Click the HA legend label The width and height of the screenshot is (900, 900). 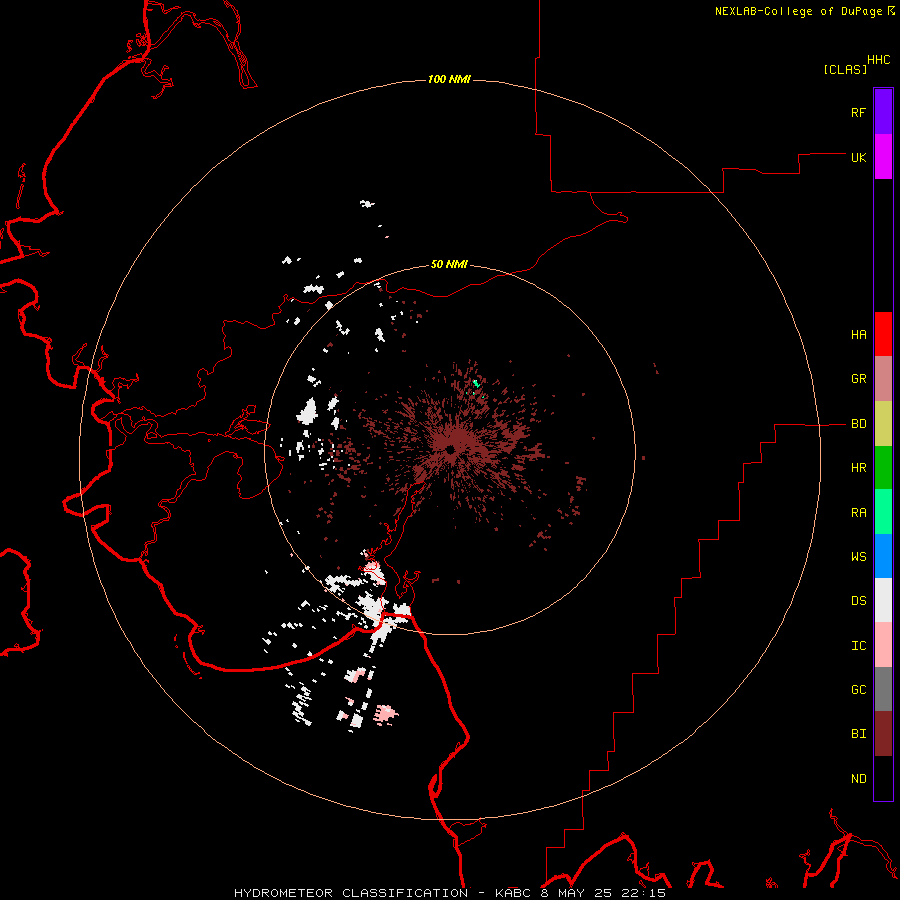coord(858,334)
